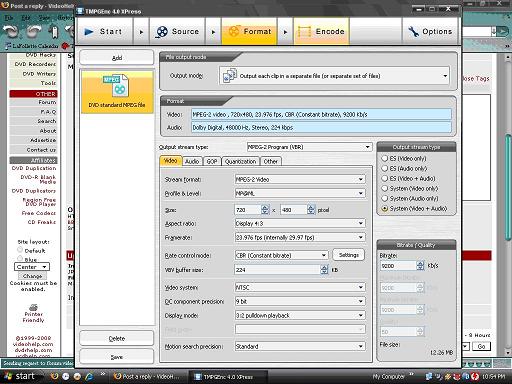The height and width of the screenshot is (384, 512).
Task: Click TMPGEnc 4.0 XPress taskbar button
Action: 228,377
